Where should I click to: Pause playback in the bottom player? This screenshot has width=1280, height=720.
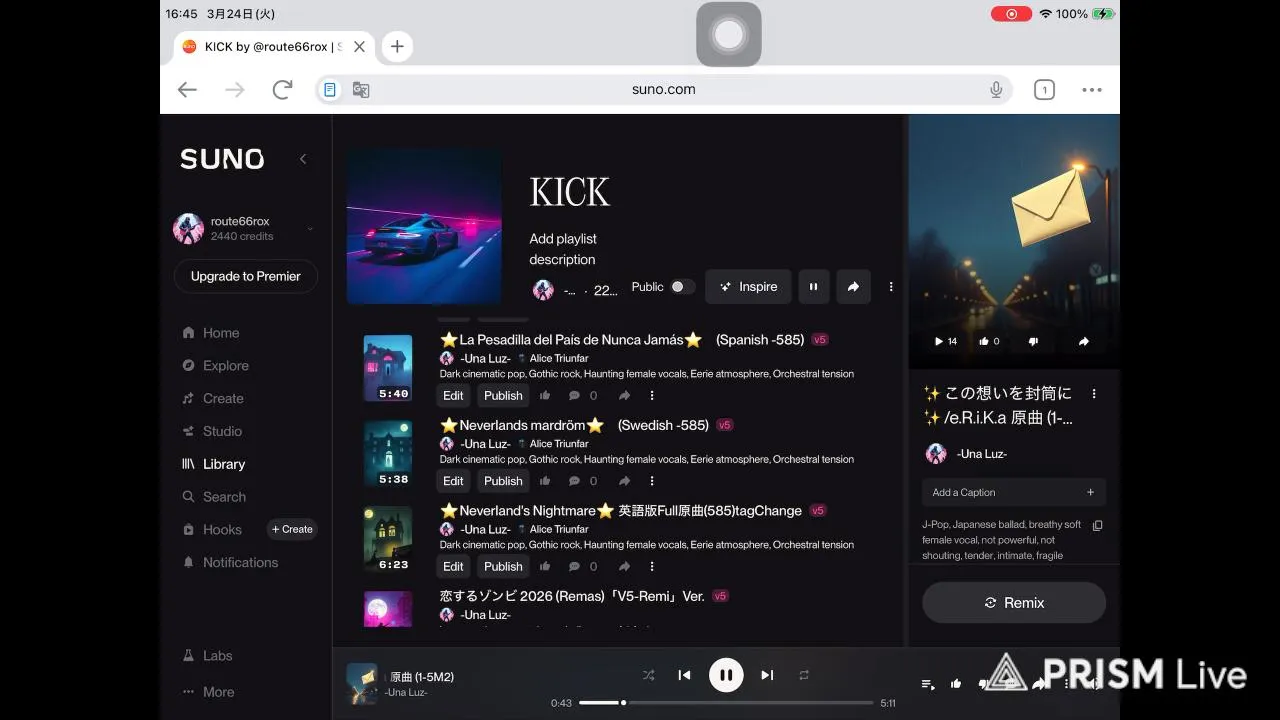pos(726,675)
